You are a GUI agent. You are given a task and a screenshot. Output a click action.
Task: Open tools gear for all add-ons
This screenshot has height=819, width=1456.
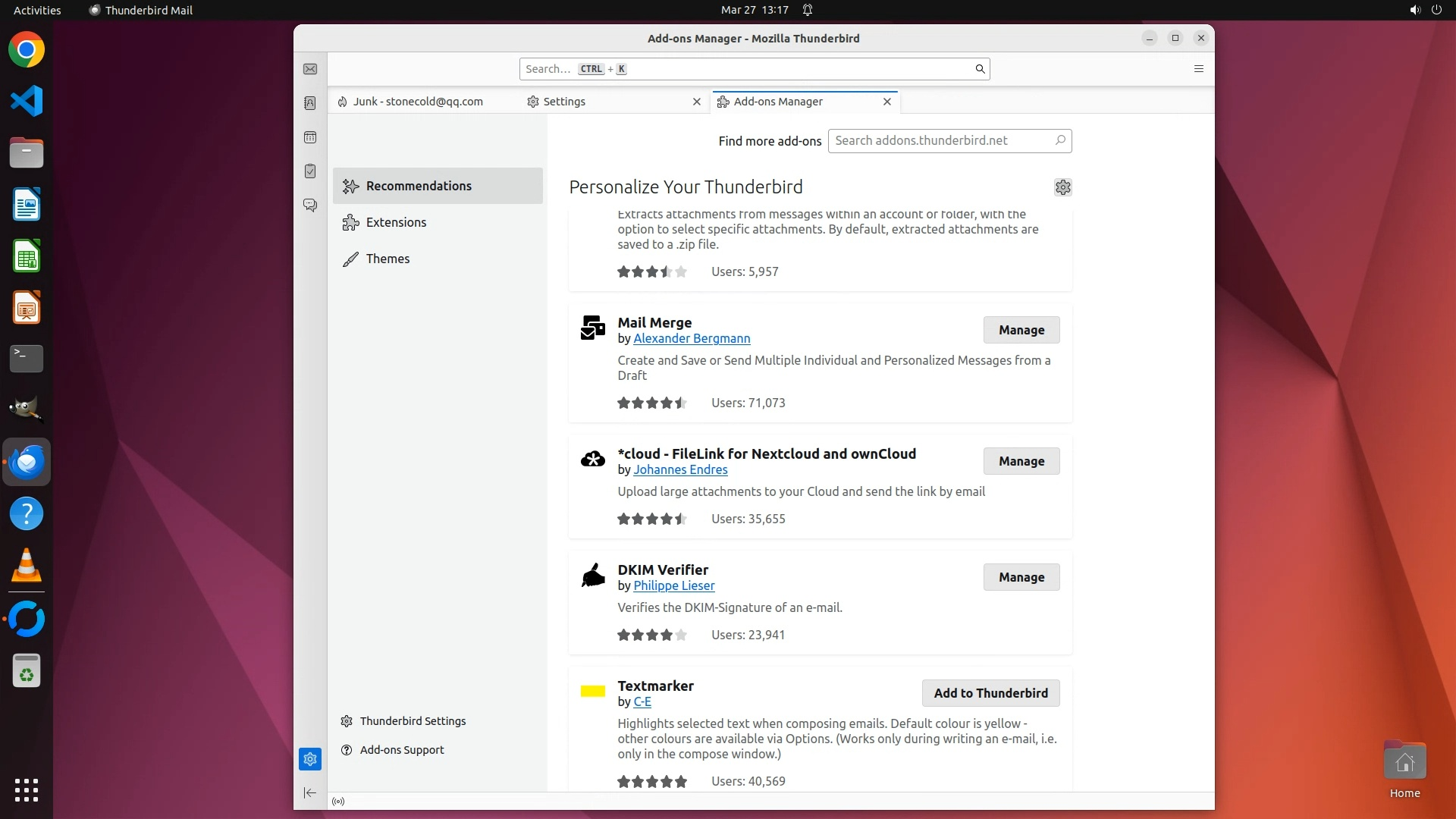pos(1063,187)
